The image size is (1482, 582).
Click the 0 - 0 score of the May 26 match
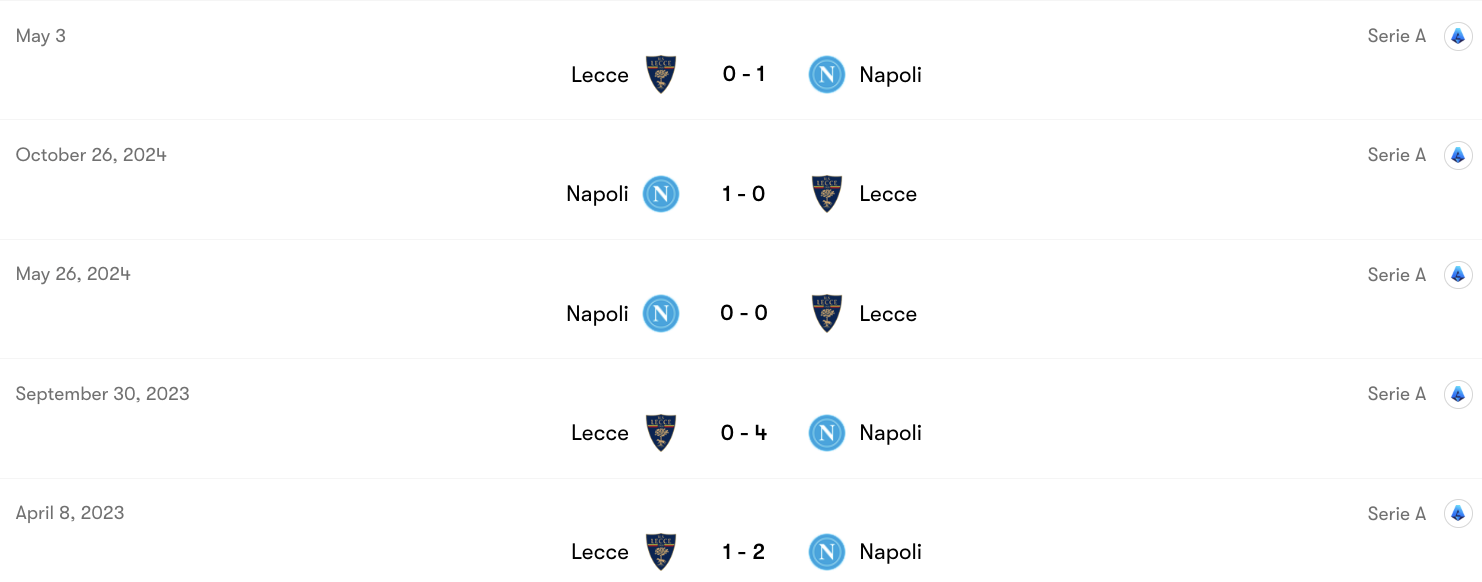[744, 313]
